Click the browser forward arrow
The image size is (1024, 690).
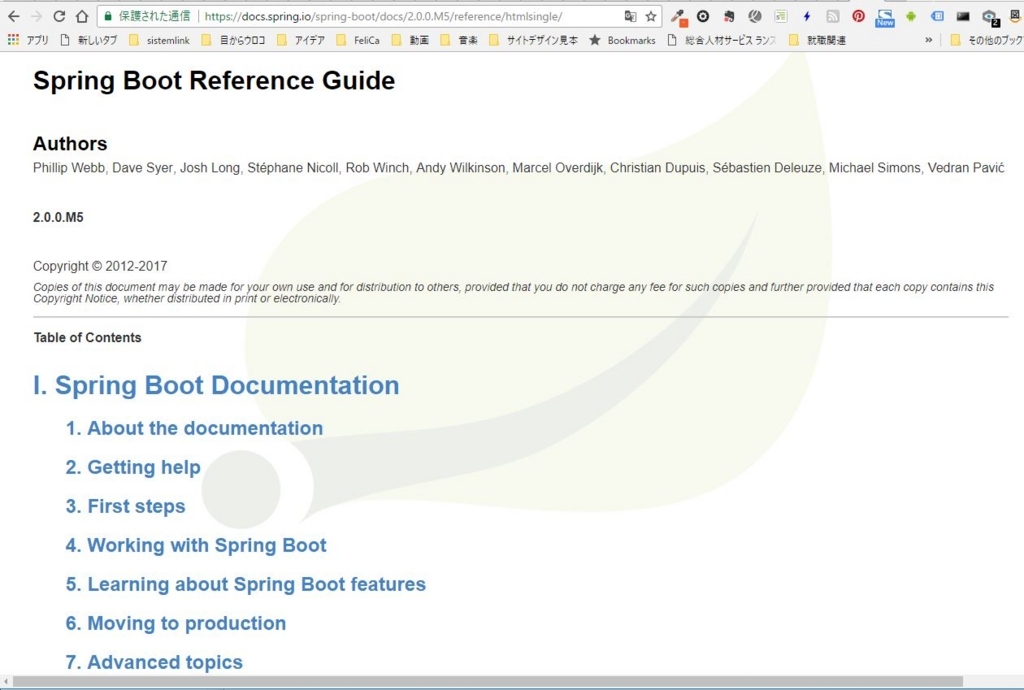[x=37, y=16]
